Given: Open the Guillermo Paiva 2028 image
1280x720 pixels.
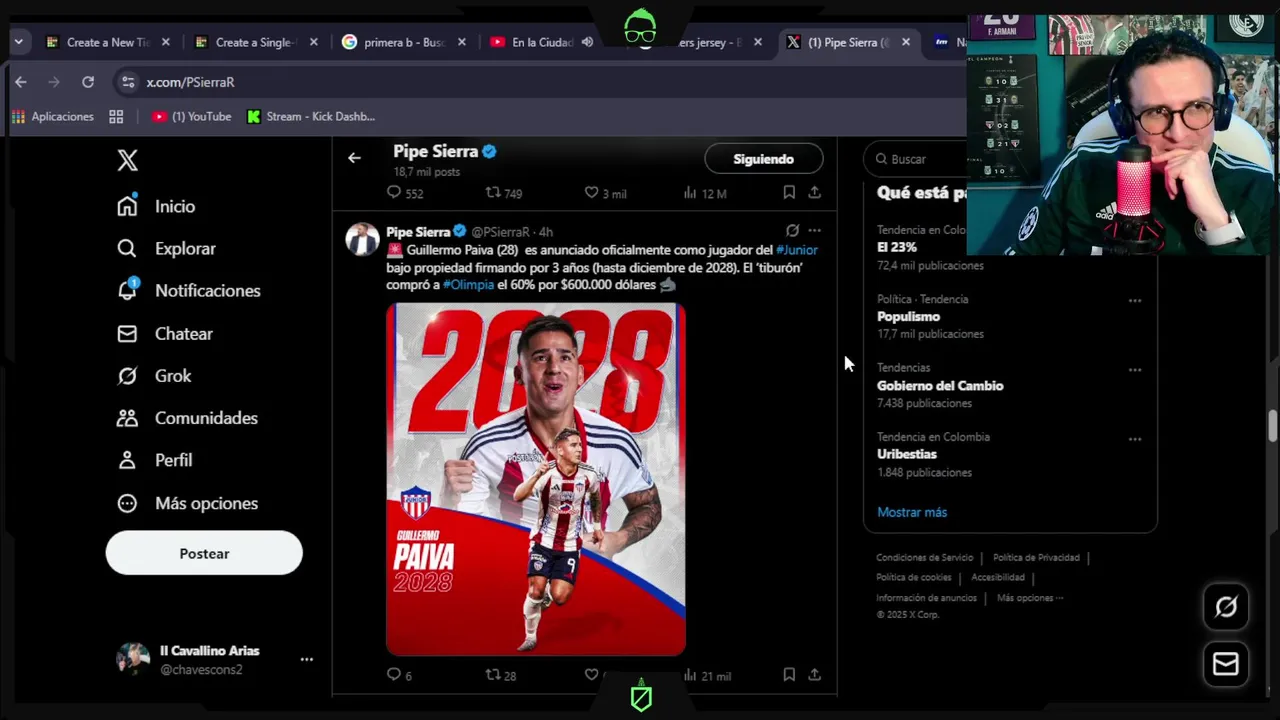Looking at the screenshot, I should (x=536, y=479).
